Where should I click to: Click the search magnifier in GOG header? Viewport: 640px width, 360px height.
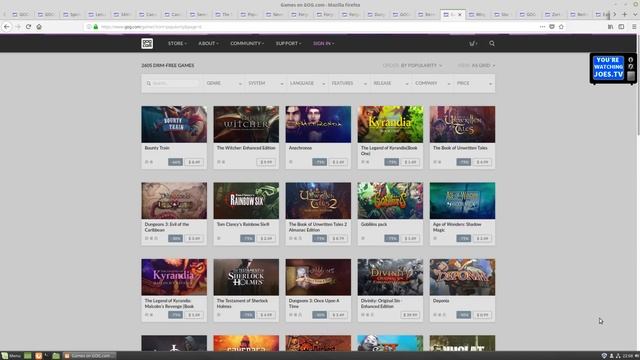492,43
